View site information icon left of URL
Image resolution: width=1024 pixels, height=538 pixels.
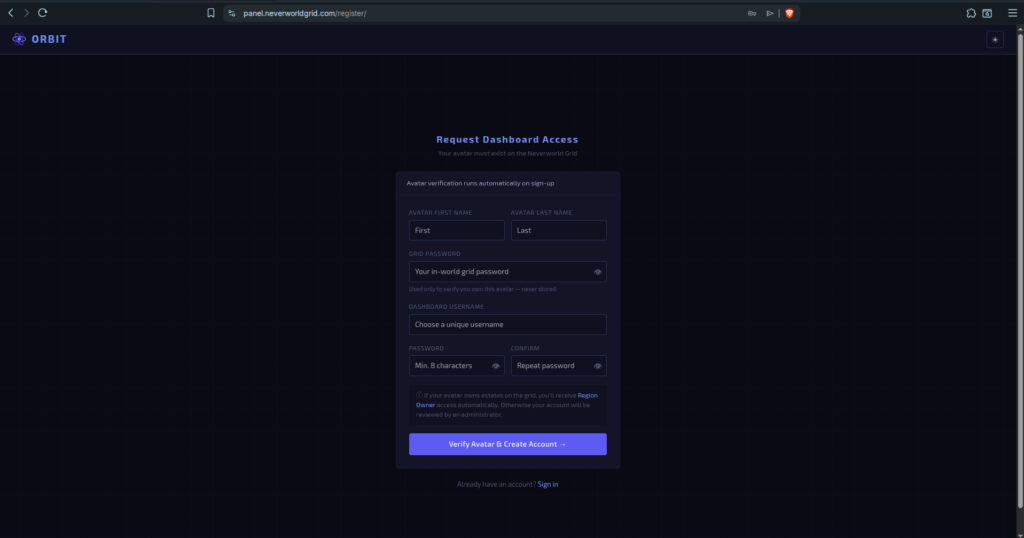tap(231, 13)
